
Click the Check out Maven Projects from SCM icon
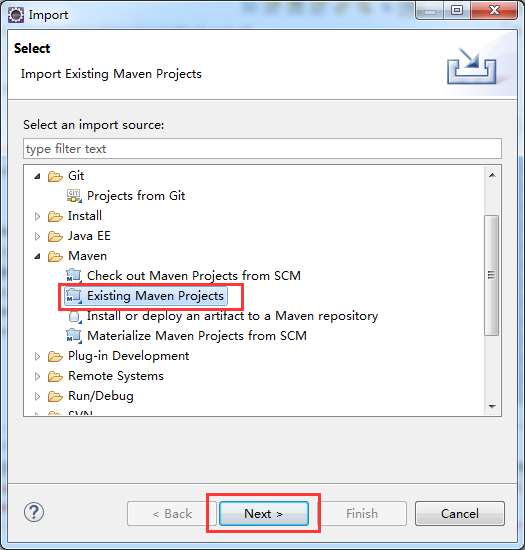click(x=74, y=276)
